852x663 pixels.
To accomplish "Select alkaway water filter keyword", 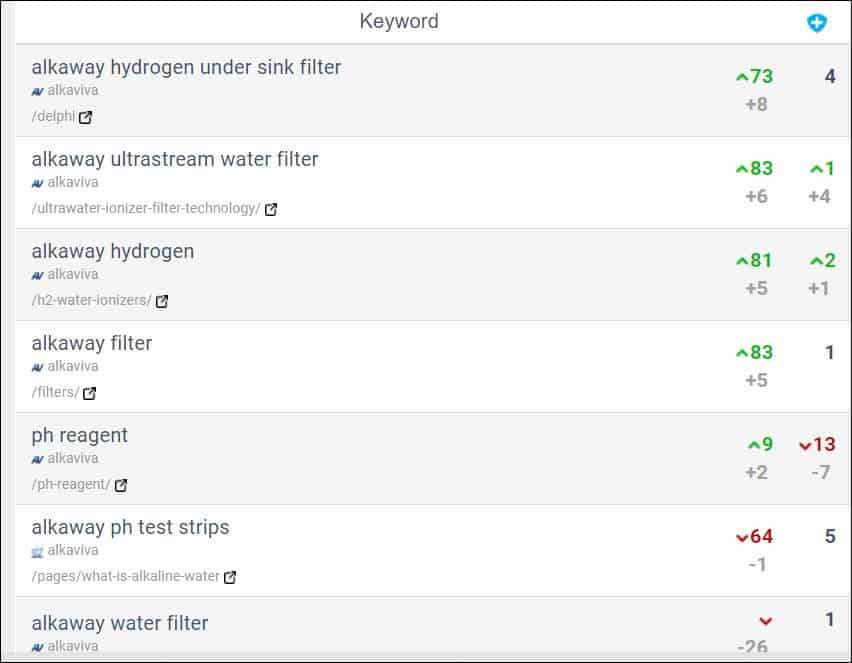I will 120,623.
